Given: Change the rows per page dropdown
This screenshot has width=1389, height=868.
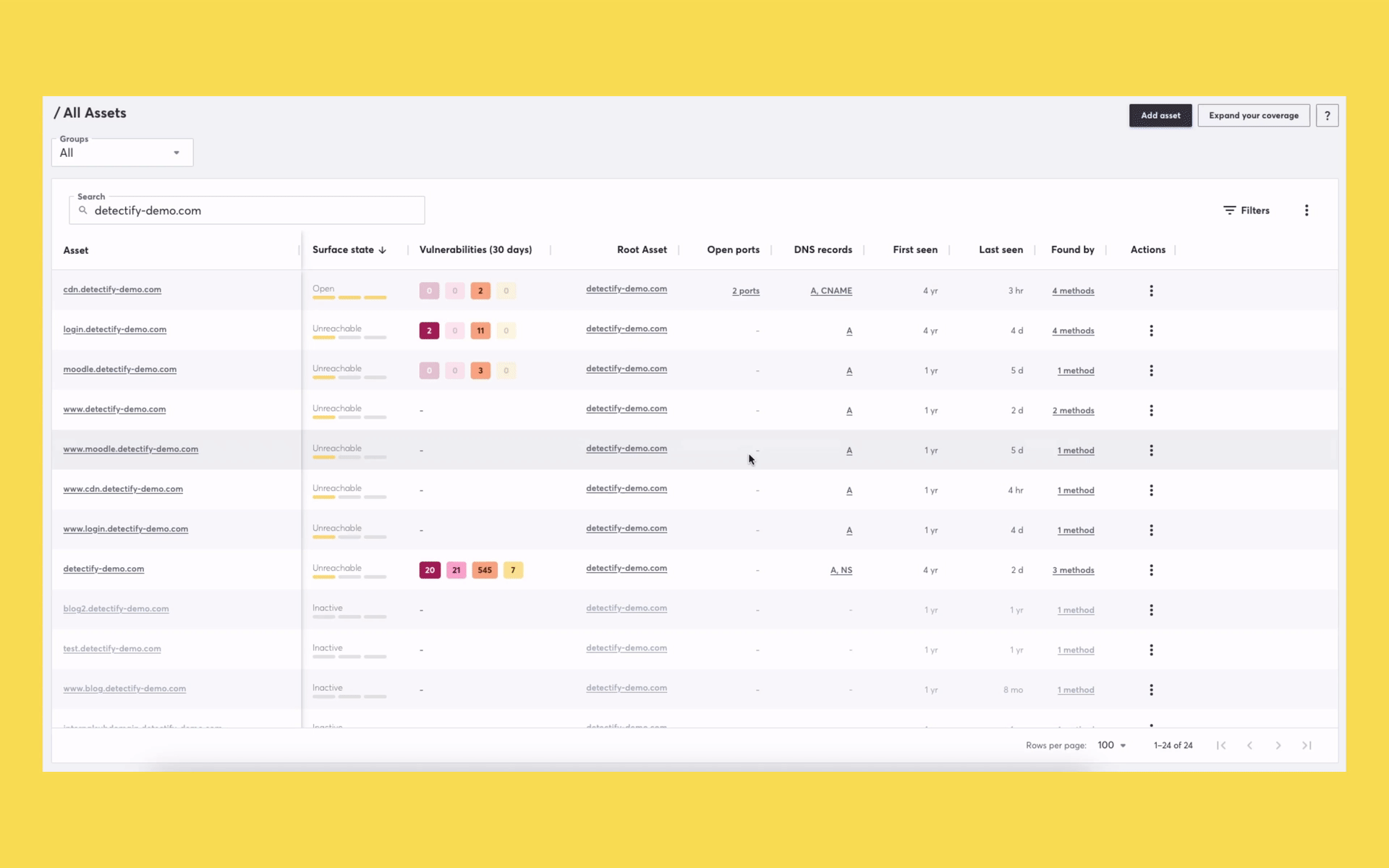Looking at the screenshot, I should pos(1112,745).
